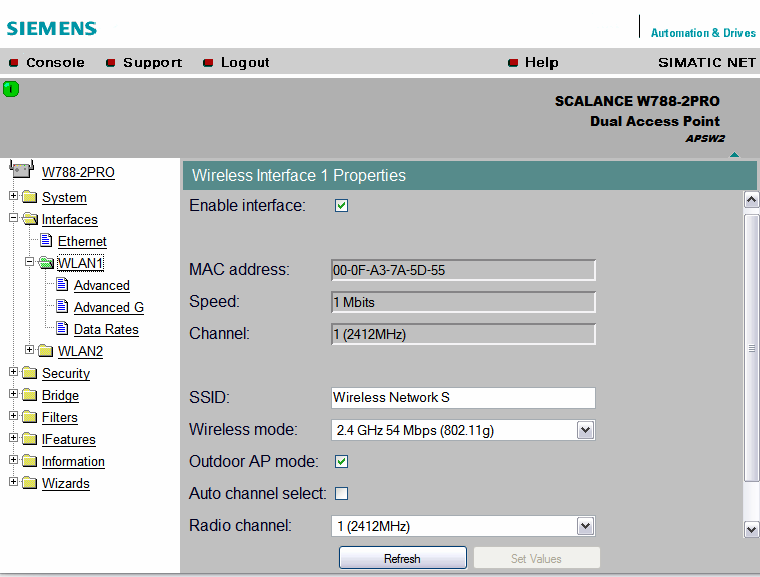
Task: Open the Data Rates link
Action: coord(106,330)
